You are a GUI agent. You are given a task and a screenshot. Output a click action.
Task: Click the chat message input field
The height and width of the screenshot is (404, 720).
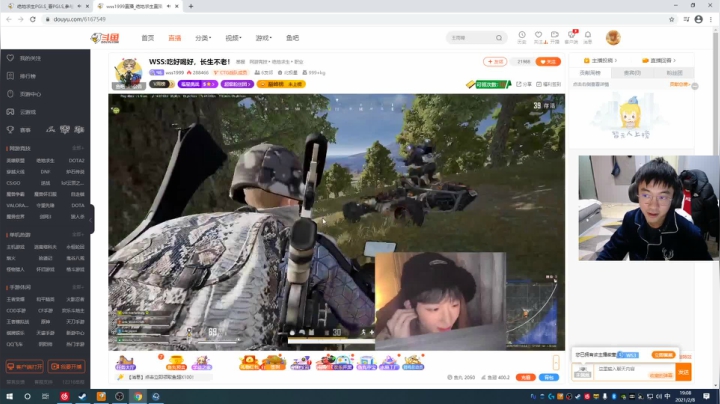(x=635, y=372)
